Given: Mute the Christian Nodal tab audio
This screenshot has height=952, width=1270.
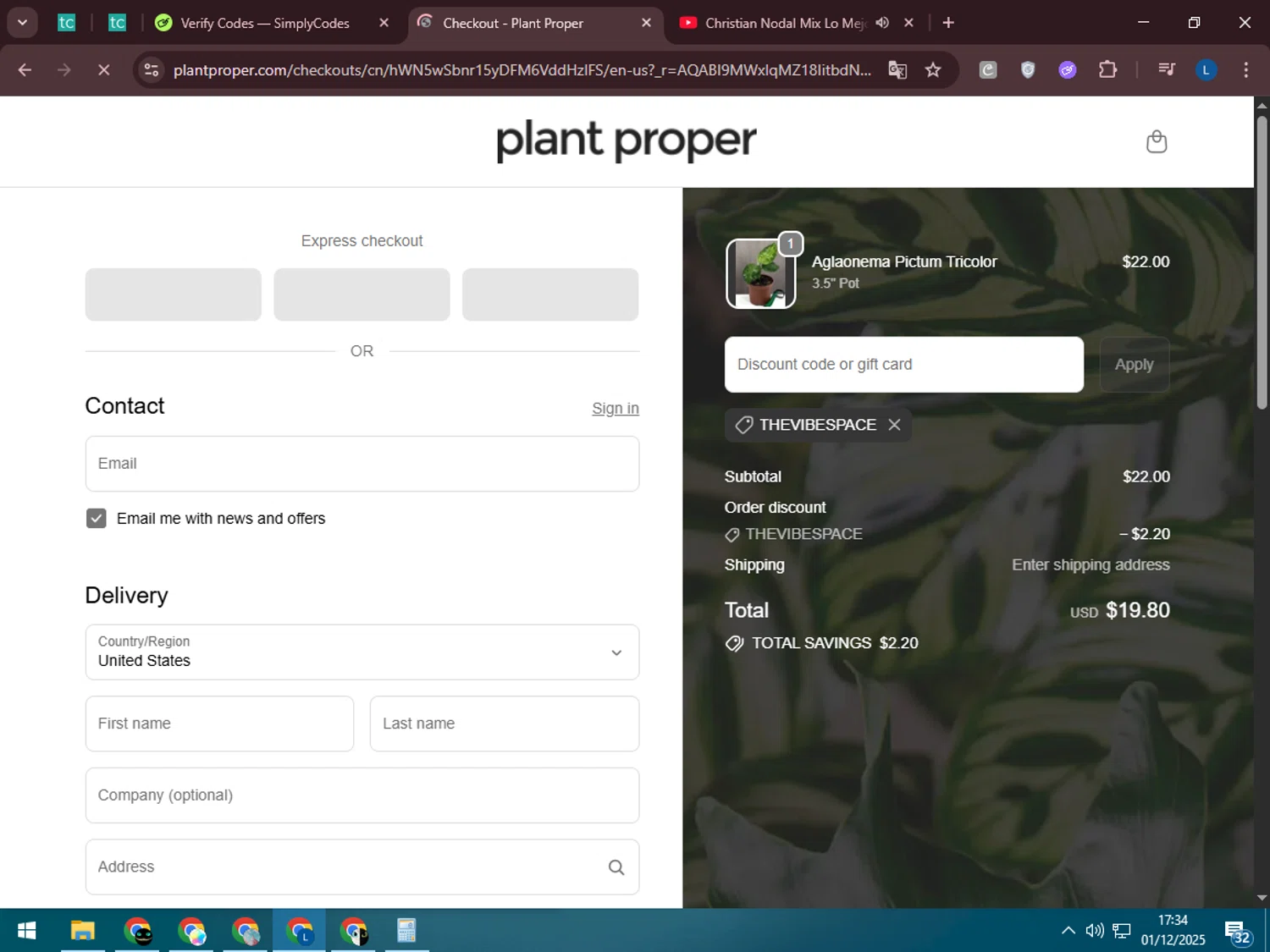Looking at the screenshot, I should [882, 23].
